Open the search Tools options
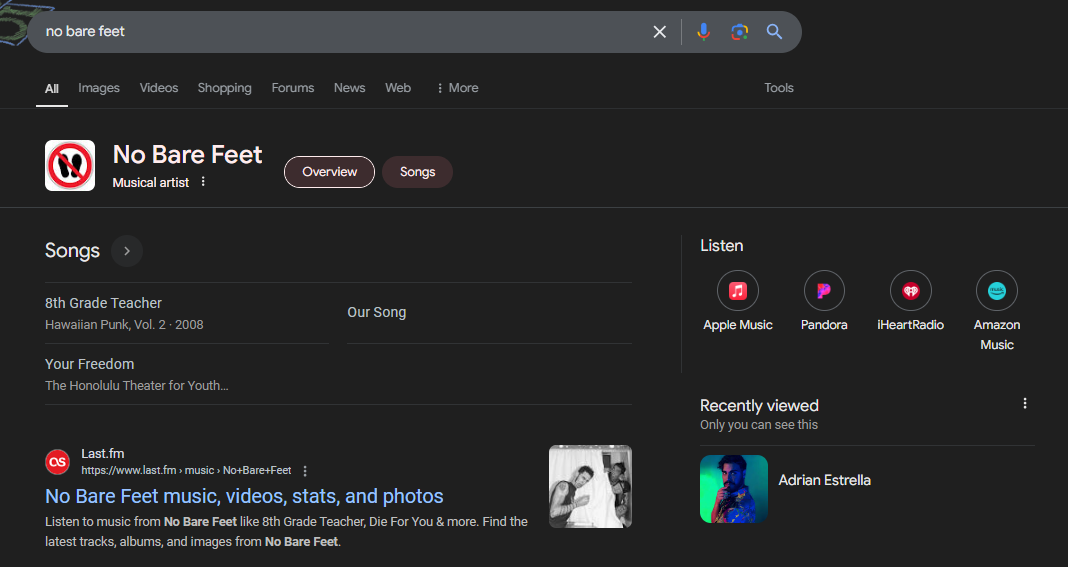1068x567 pixels. [x=779, y=88]
